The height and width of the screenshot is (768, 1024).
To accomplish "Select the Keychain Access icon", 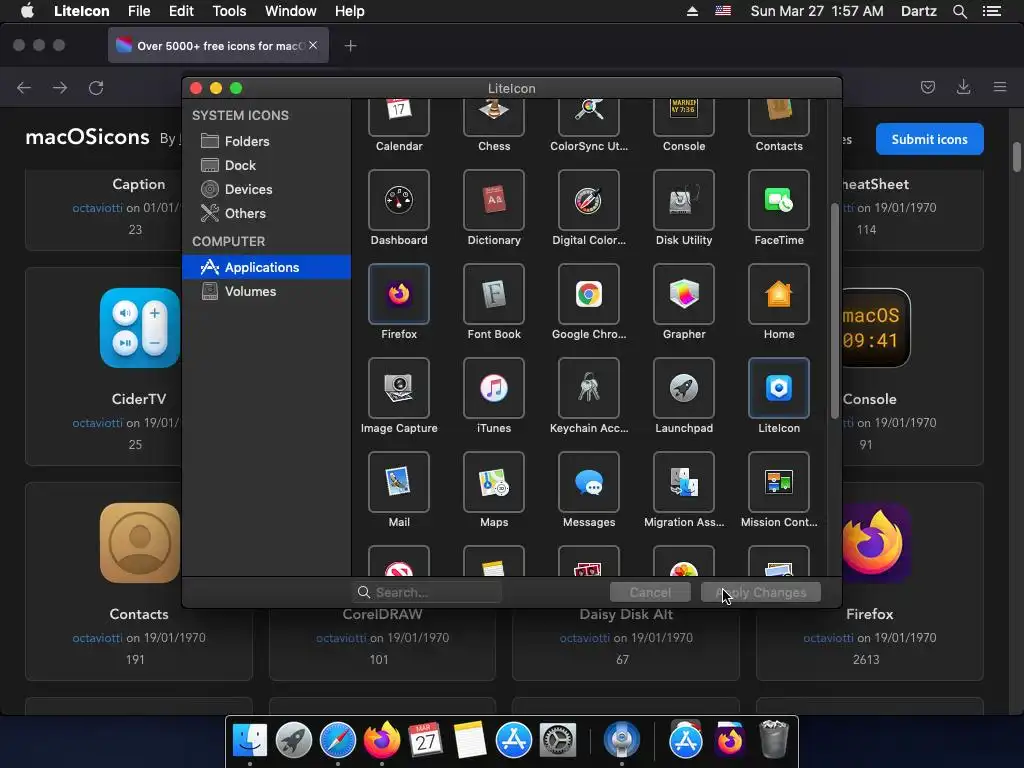I will 589,388.
